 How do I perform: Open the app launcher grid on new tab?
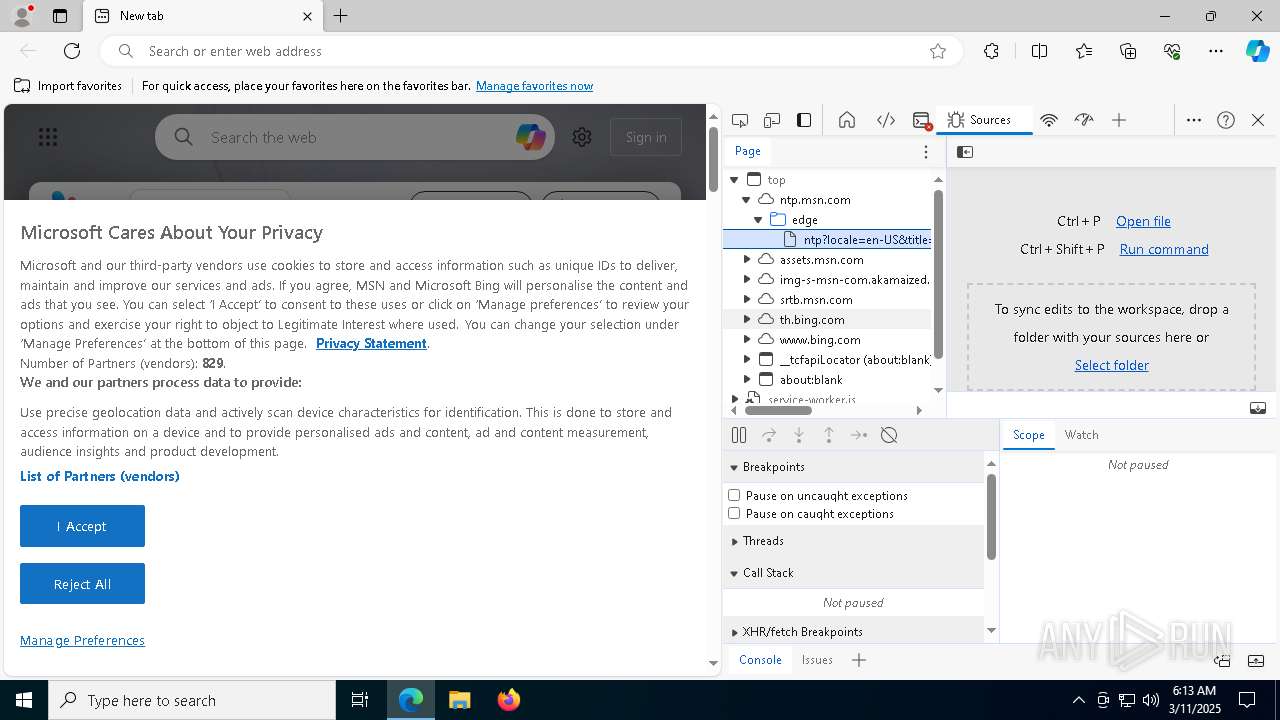[48, 137]
